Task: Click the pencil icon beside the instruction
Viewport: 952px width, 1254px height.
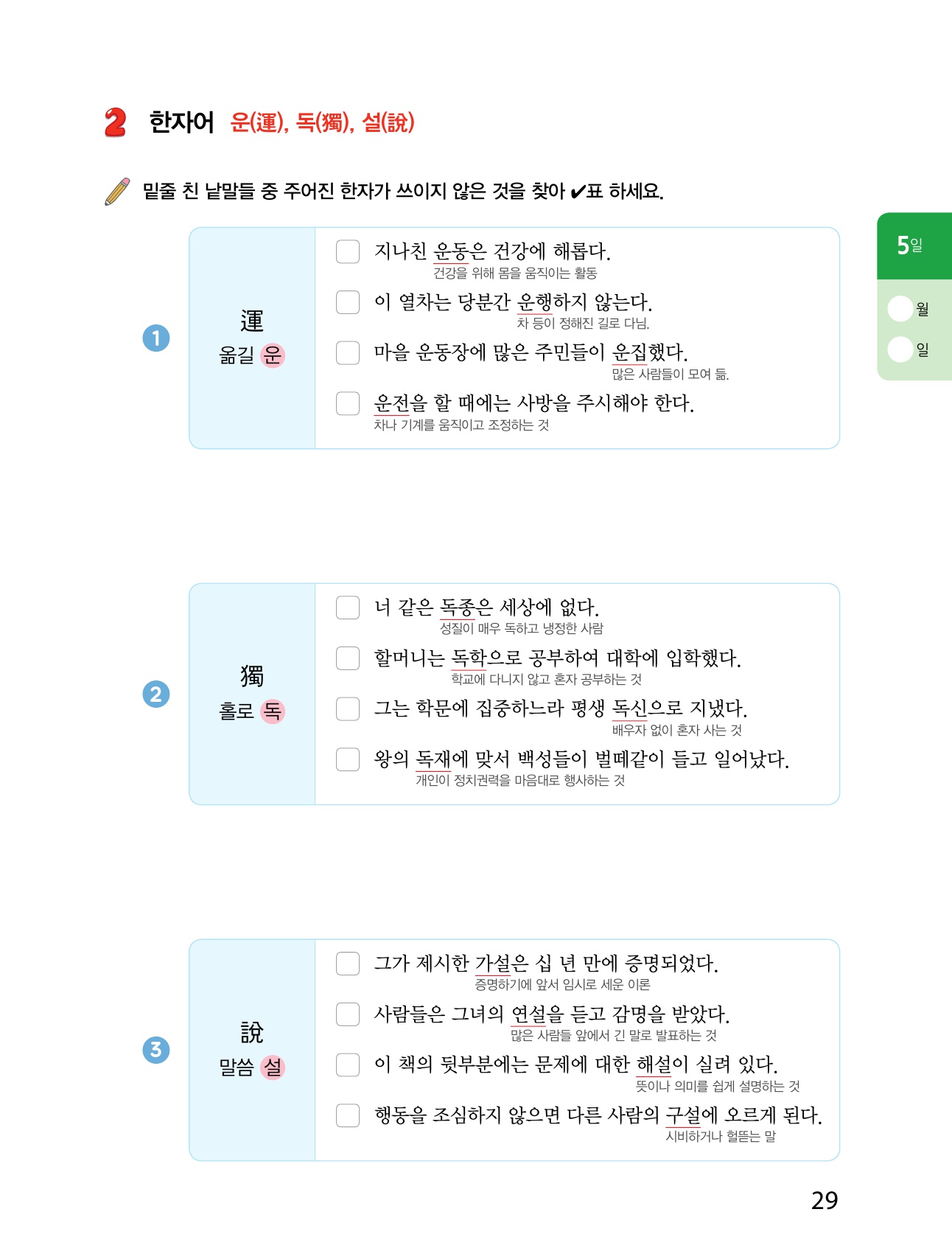Action: (118, 192)
